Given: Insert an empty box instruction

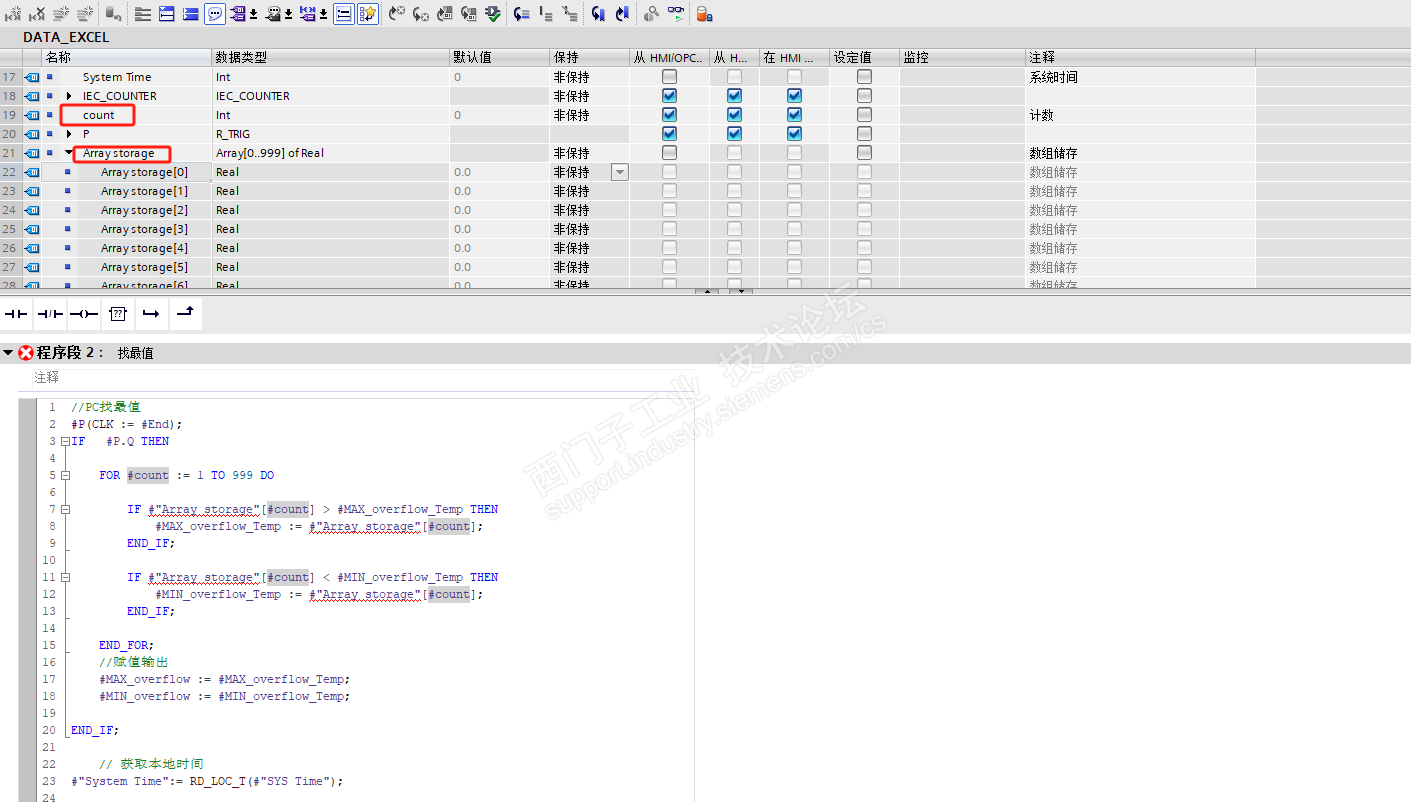Looking at the screenshot, I should (x=118, y=314).
